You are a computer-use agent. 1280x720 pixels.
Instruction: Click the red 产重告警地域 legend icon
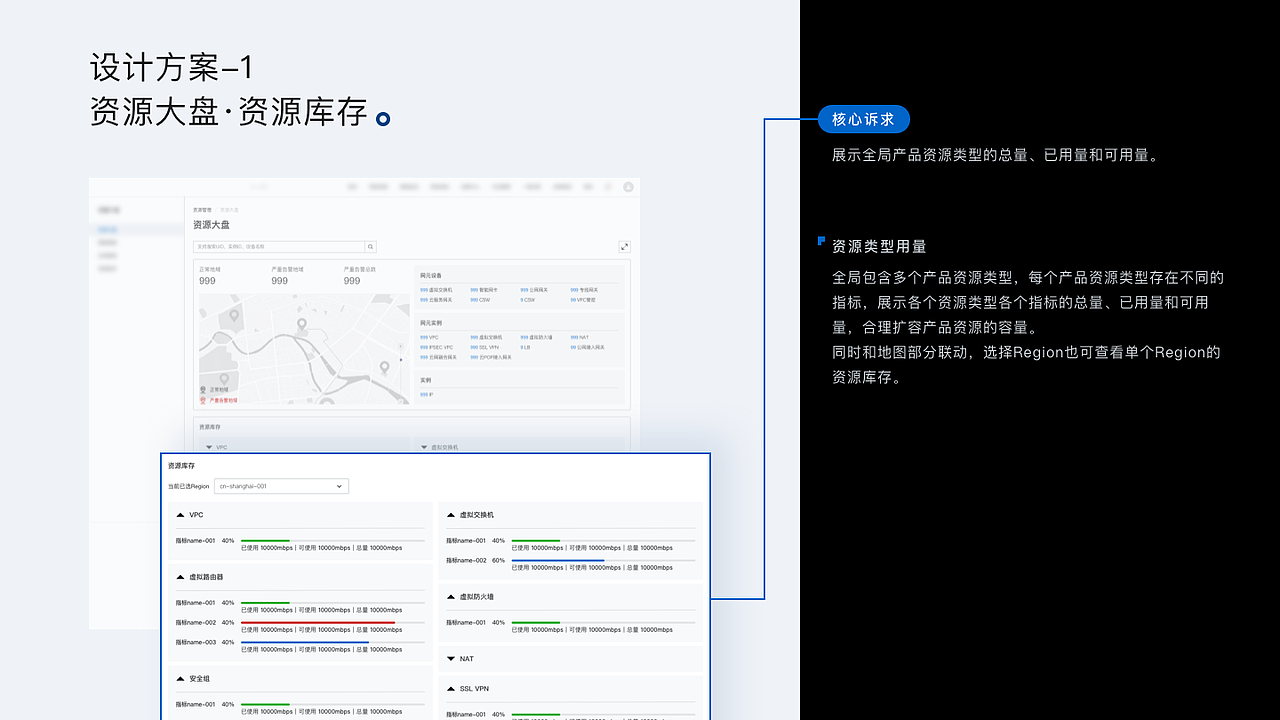click(x=202, y=400)
